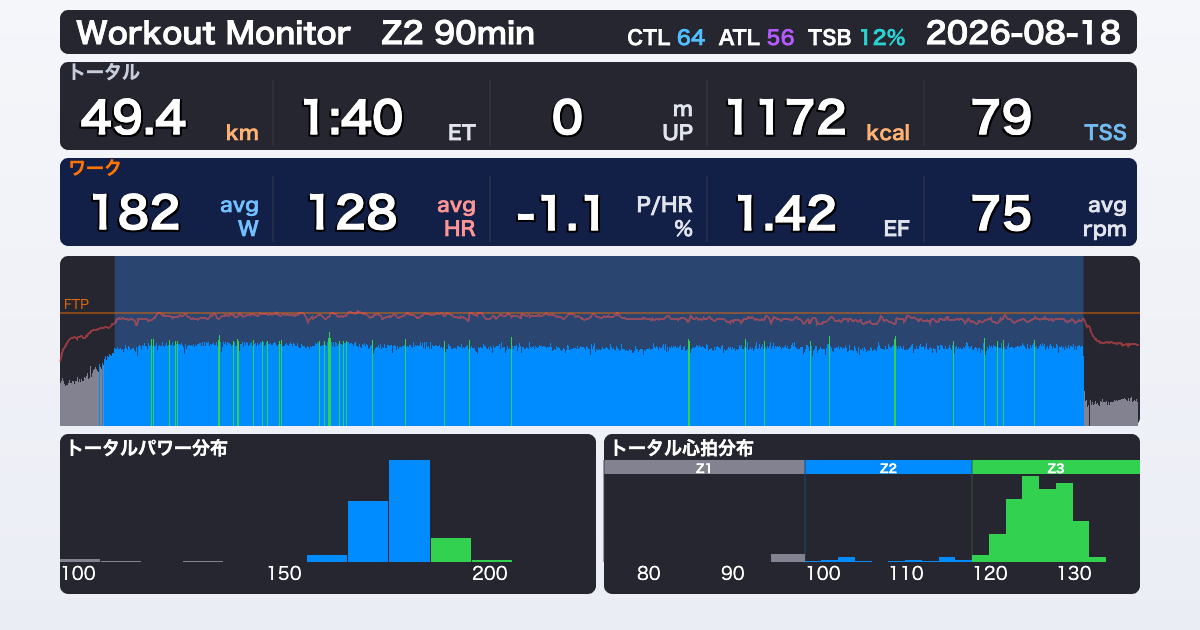Viewport: 1200px width, 630px height.
Task: Select the Z2 heart rate zone header
Action: pos(888,467)
